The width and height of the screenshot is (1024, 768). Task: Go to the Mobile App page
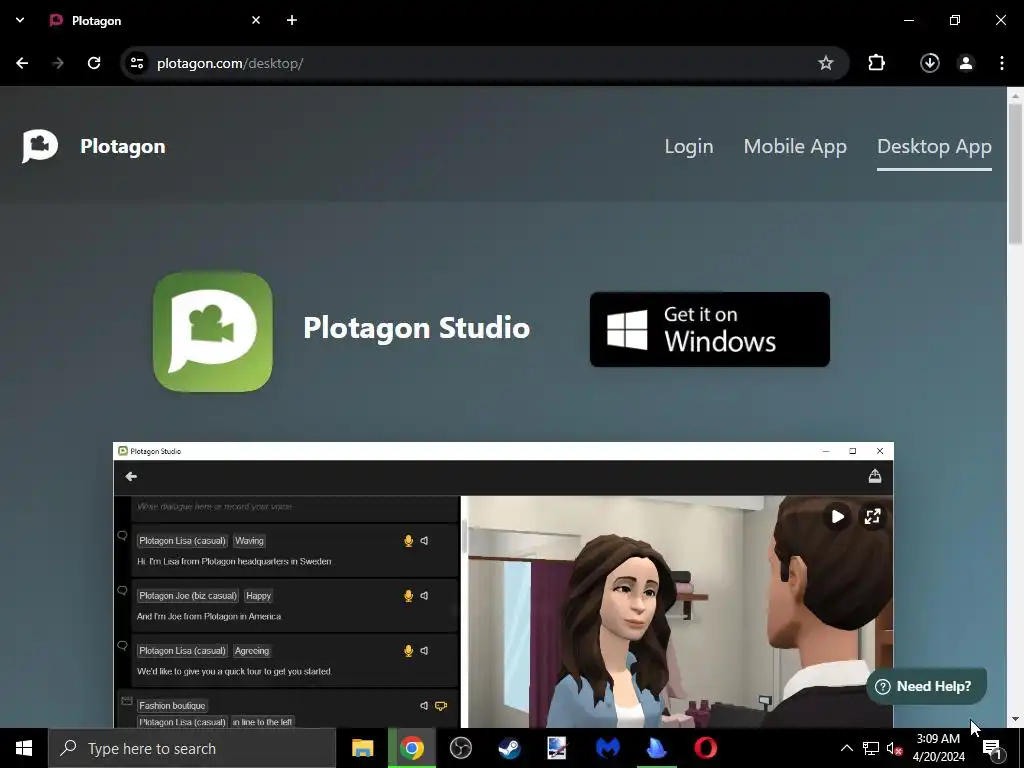click(795, 146)
